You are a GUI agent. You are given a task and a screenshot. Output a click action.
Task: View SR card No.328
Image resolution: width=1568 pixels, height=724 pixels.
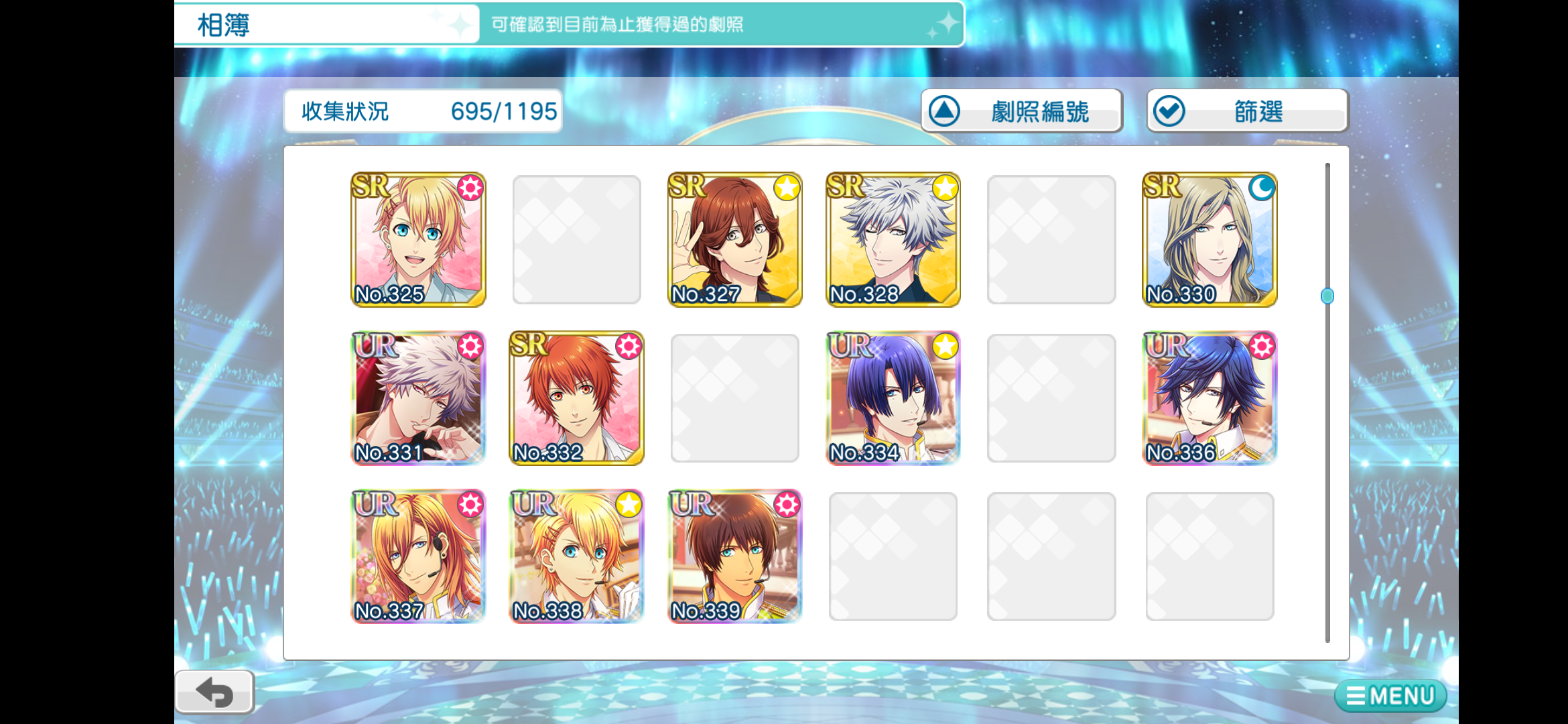893,240
